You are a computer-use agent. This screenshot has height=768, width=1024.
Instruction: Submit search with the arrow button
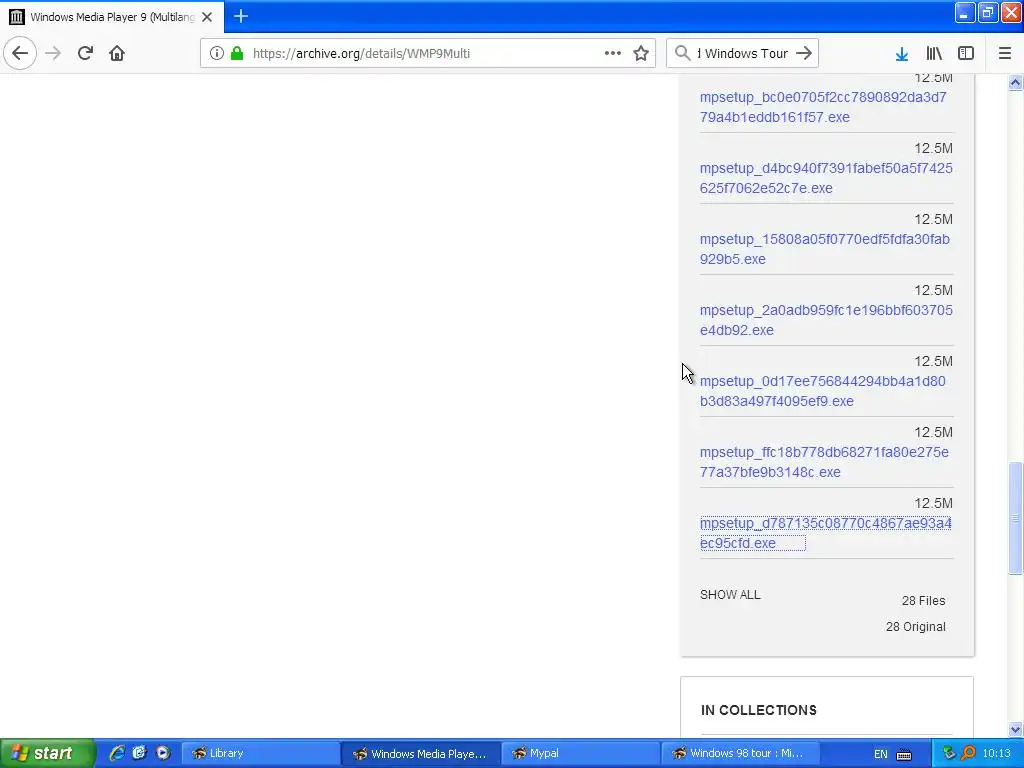805,53
